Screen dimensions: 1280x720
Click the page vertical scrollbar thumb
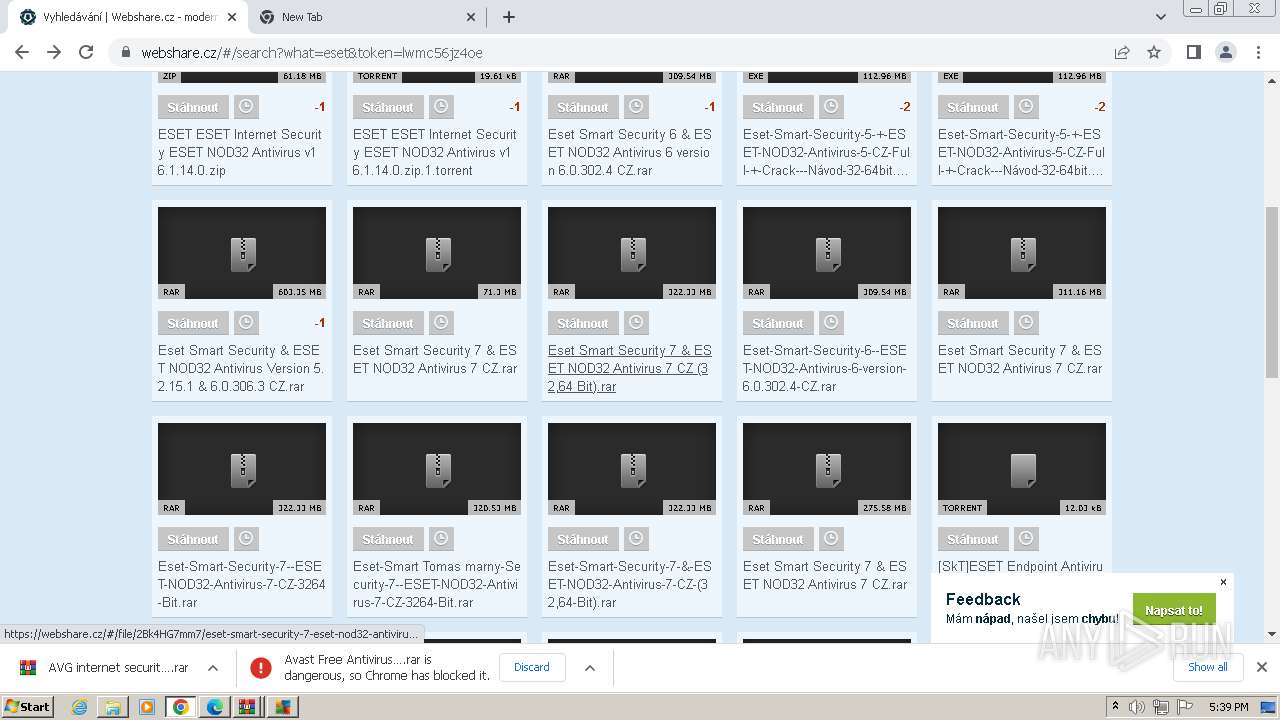coord(1272,292)
